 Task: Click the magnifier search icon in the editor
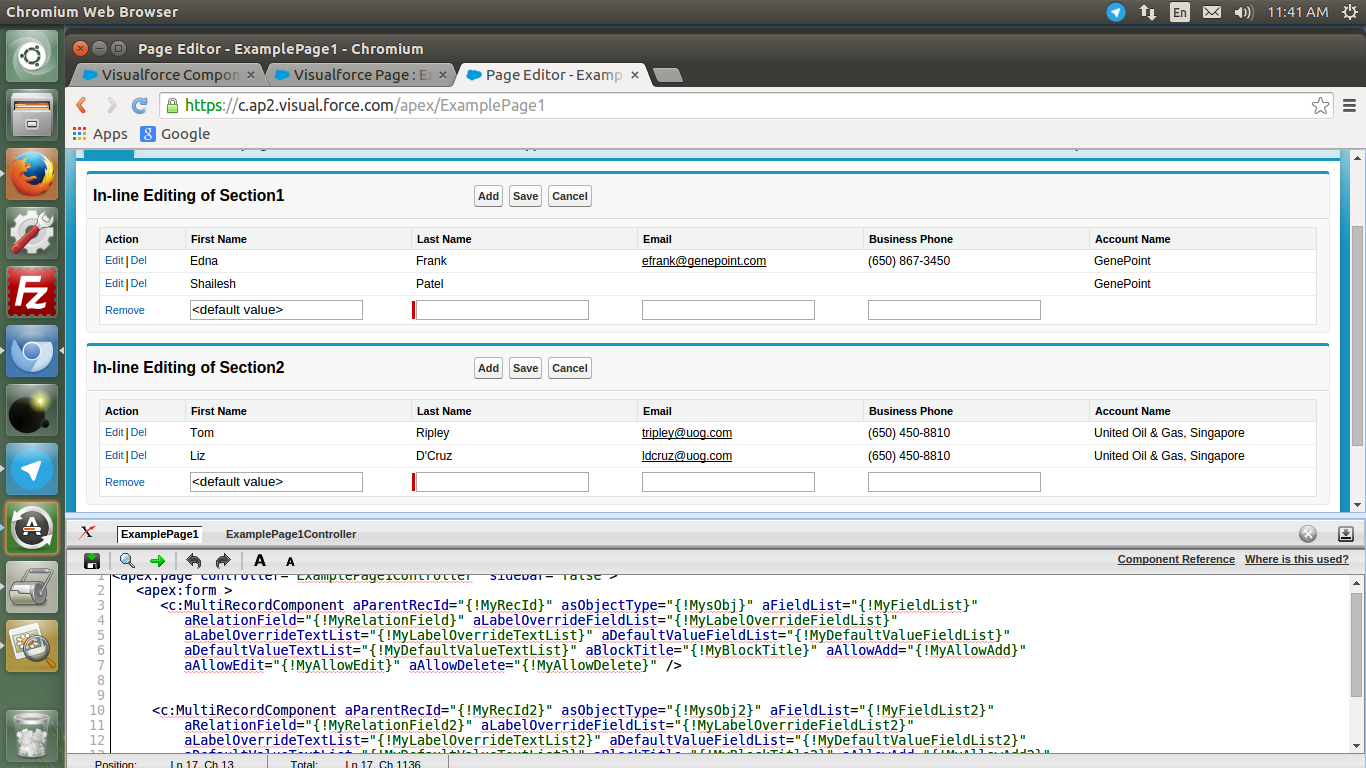pyautogui.click(x=127, y=561)
